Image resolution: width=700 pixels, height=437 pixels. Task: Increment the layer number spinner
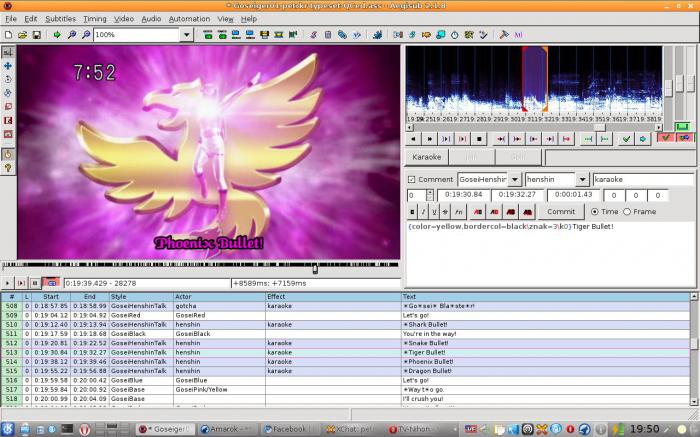pos(429,192)
